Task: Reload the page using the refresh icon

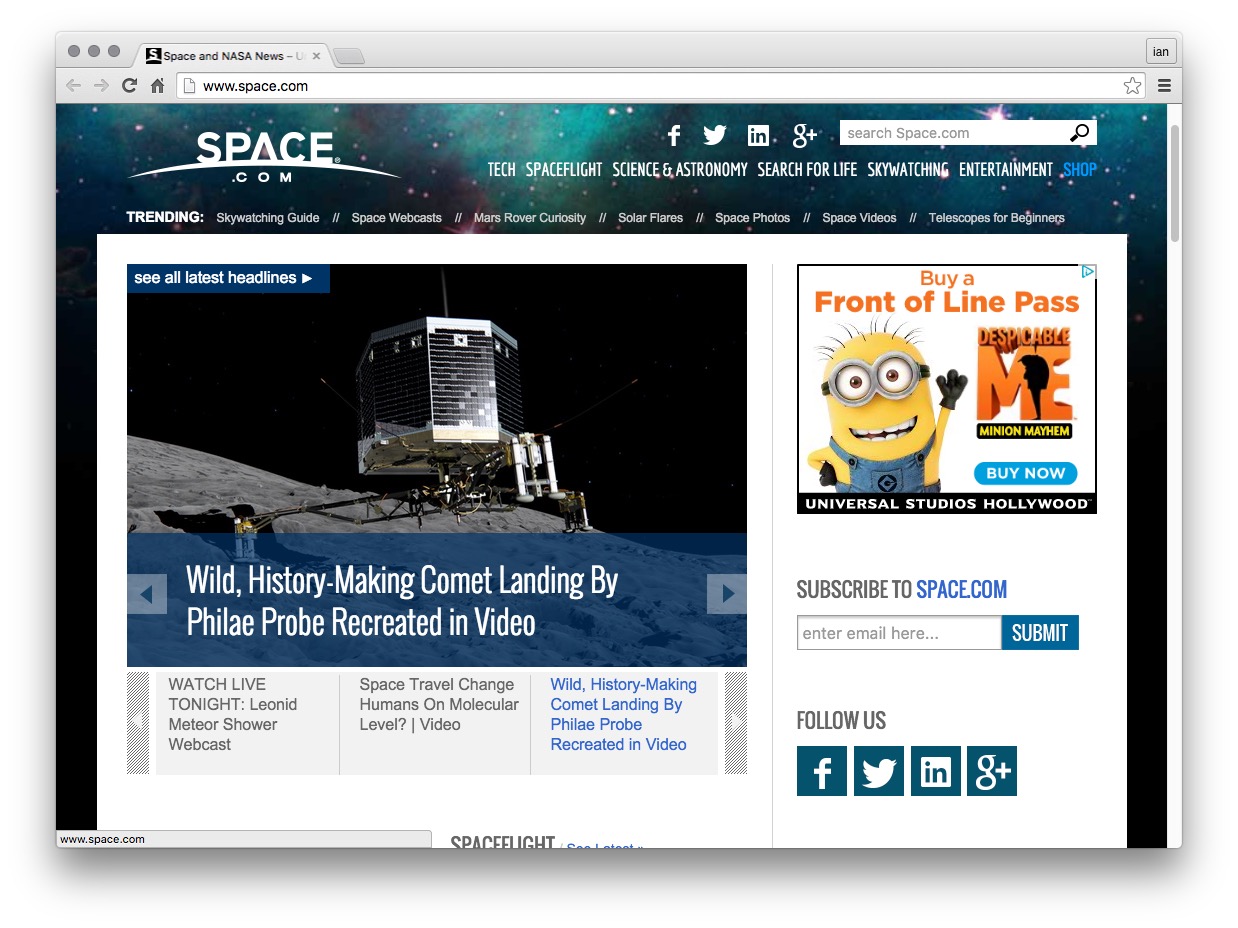Action: tap(129, 86)
